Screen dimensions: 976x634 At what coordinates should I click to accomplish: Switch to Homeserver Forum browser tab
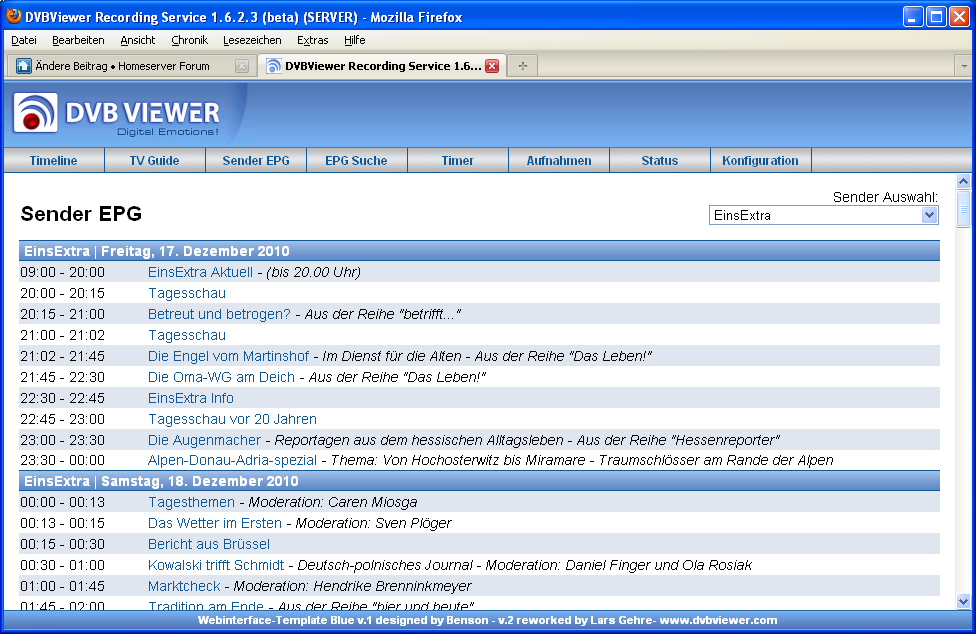(x=131, y=66)
